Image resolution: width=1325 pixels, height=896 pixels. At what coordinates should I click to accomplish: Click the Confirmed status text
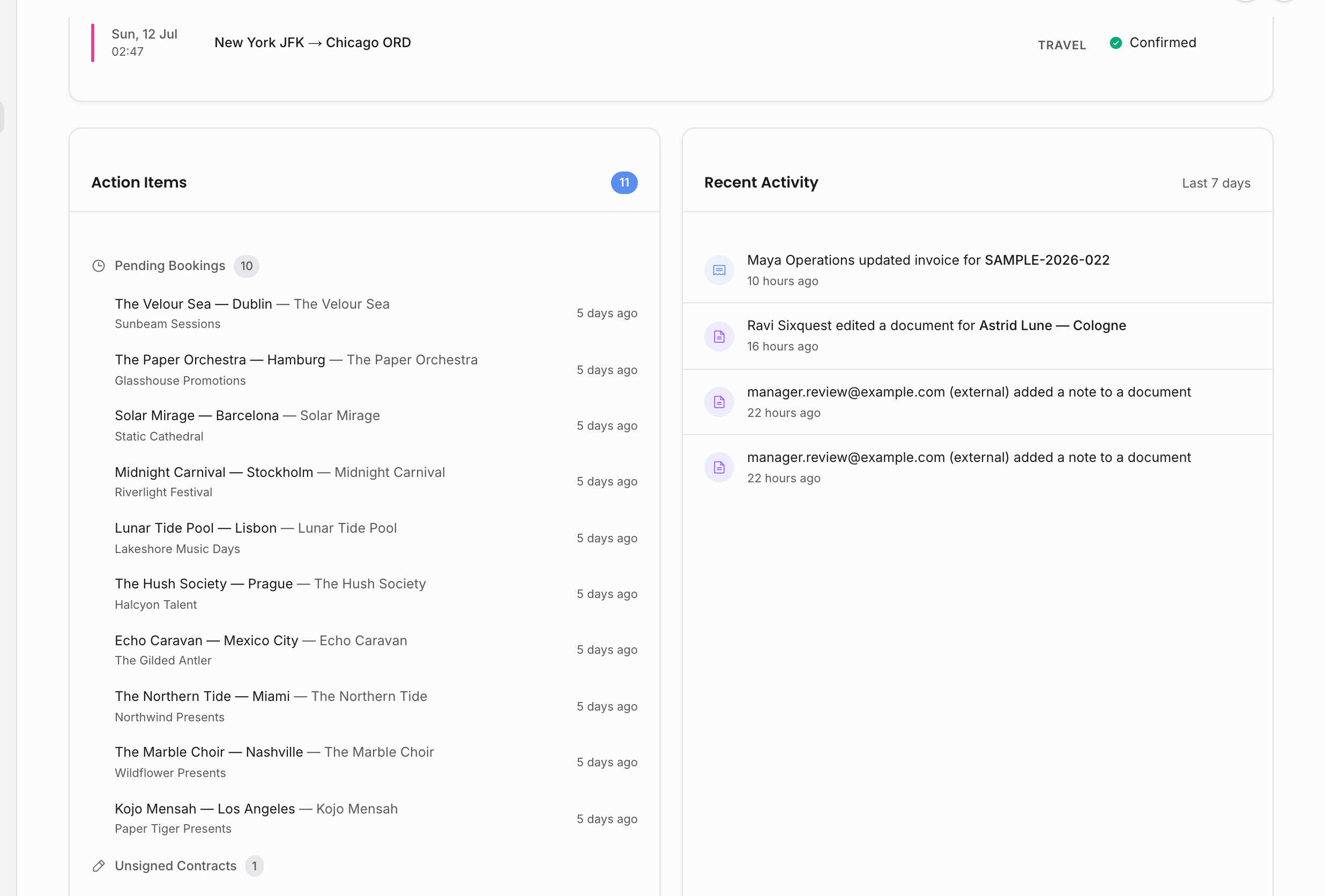click(x=1163, y=43)
